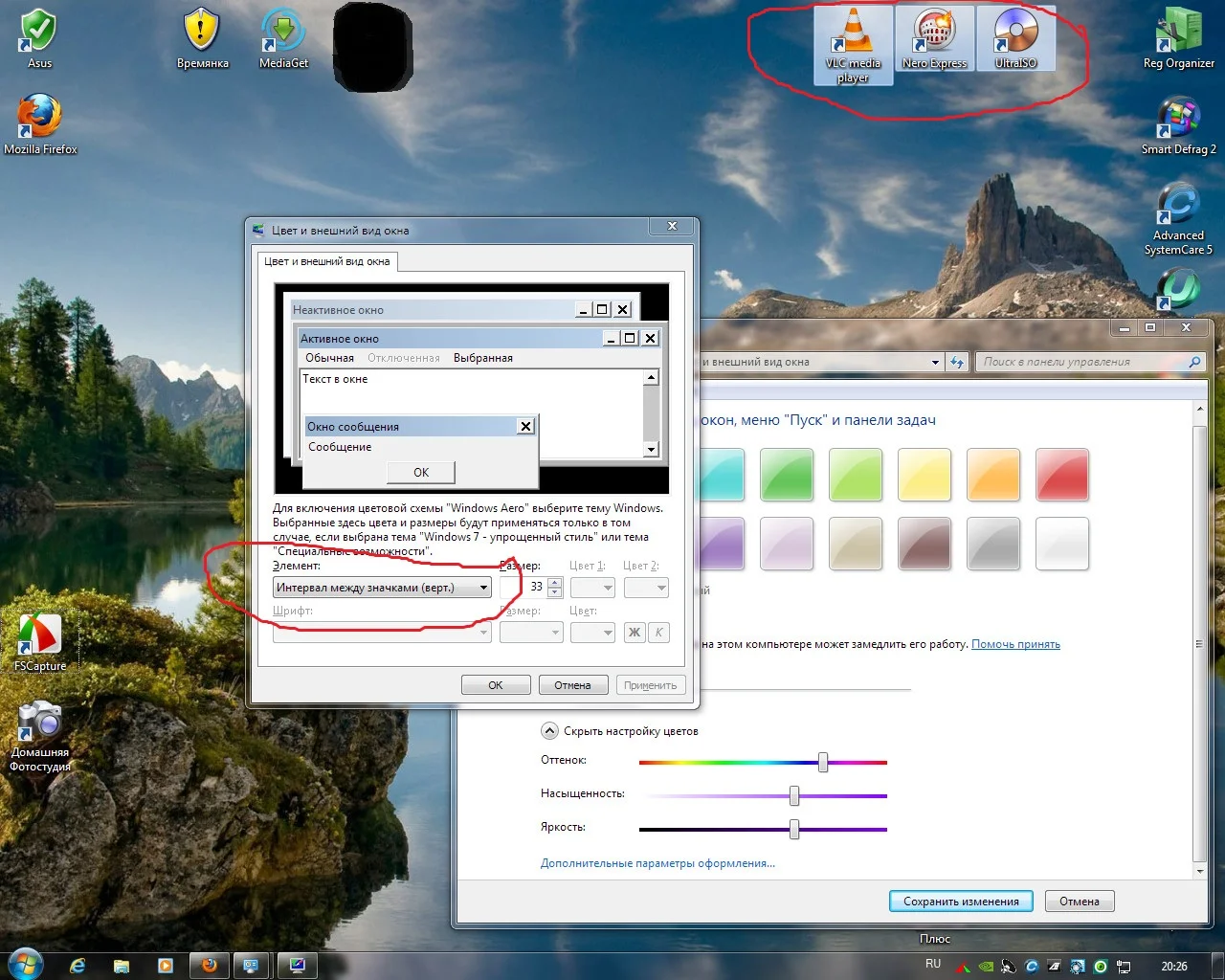The width and height of the screenshot is (1225, 980).
Task: Click Отмена in the appearance dialog
Action: 572,685
